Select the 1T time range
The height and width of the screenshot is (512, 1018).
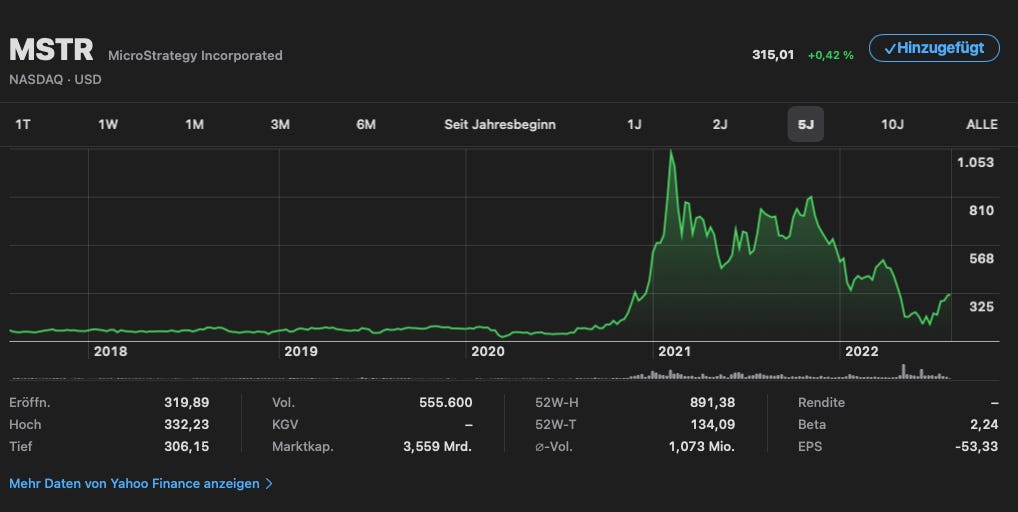point(23,124)
